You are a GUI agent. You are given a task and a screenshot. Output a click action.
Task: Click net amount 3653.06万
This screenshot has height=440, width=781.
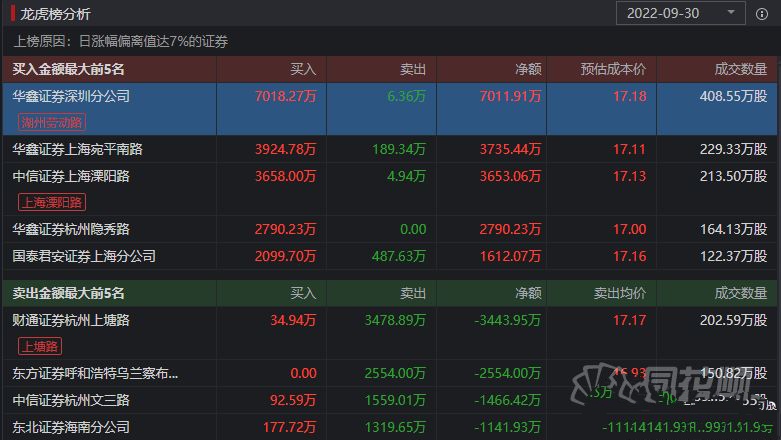(511, 176)
